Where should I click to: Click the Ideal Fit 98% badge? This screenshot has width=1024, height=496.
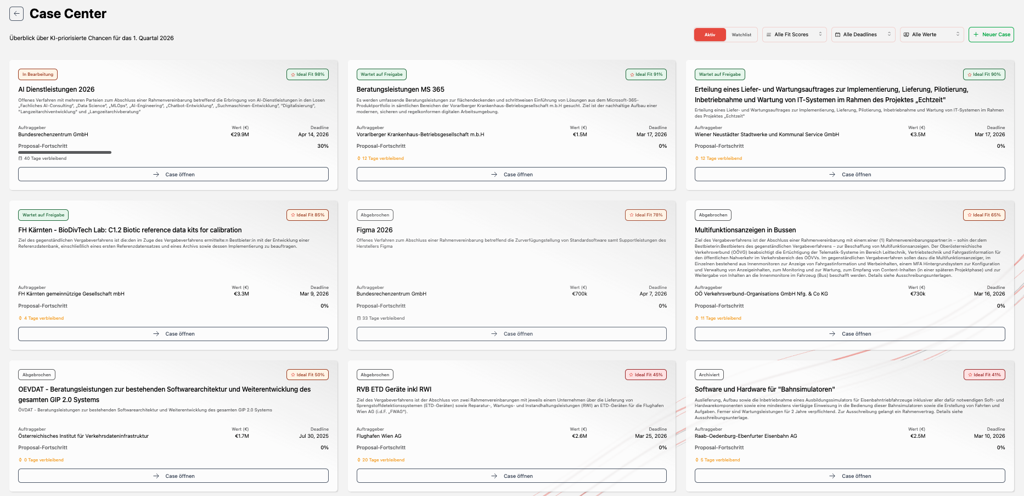click(307, 74)
